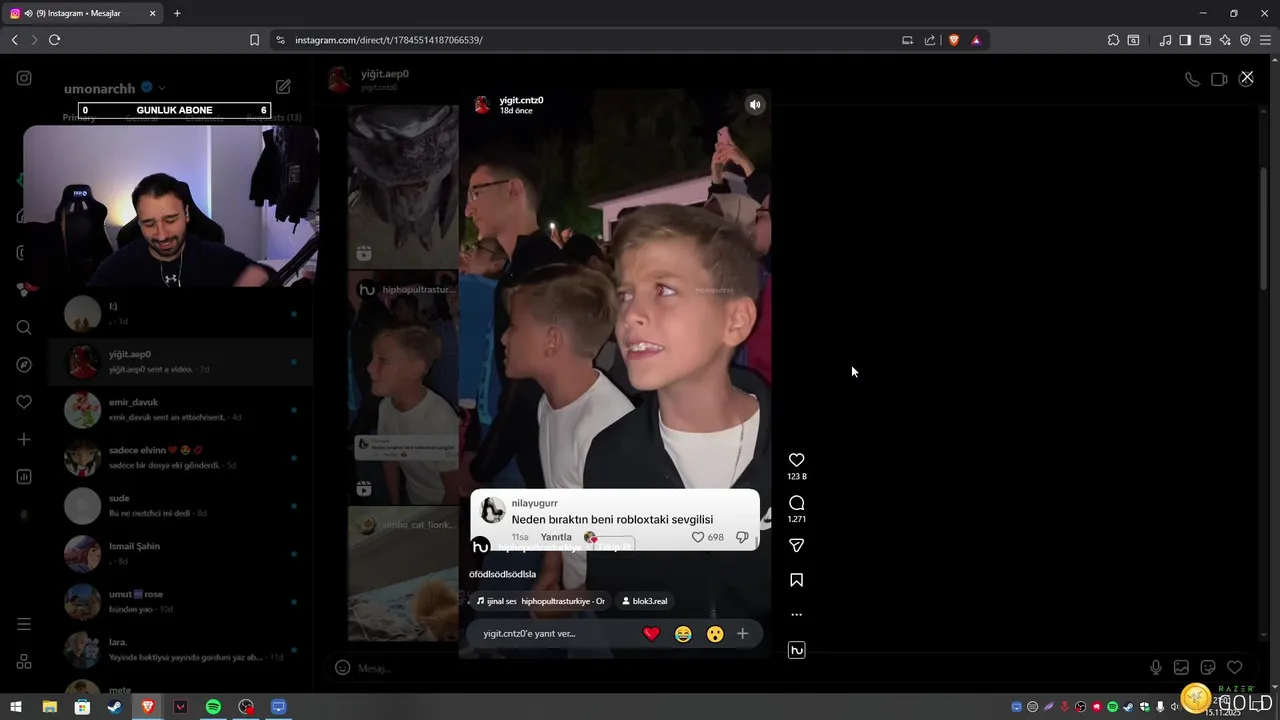
Task: Open Notifications heart icon in sidebar
Action: coord(24,402)
